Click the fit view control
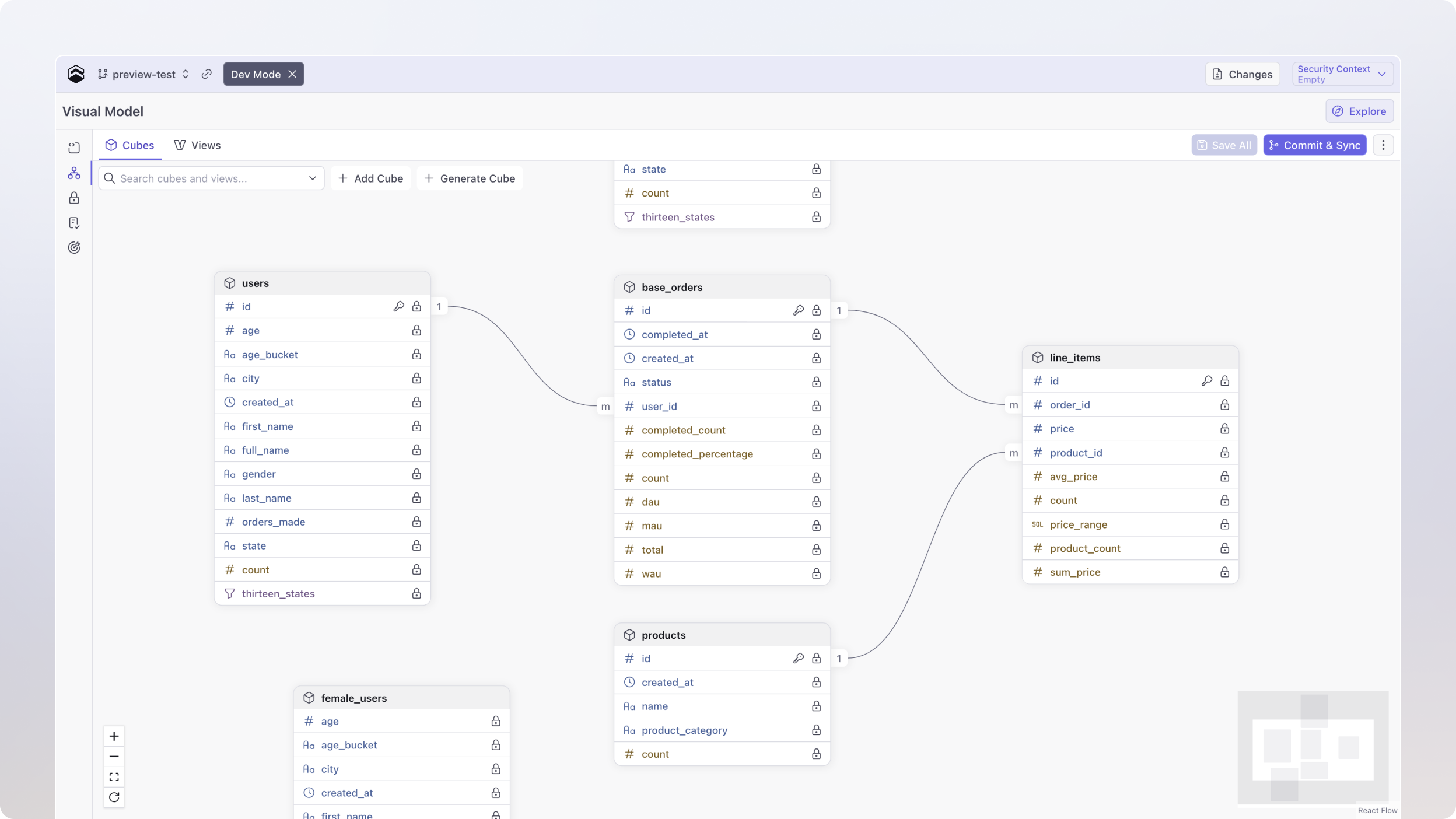Image resolution: width=1456 pixels, height=819 pixels. (x=114, y=777)
